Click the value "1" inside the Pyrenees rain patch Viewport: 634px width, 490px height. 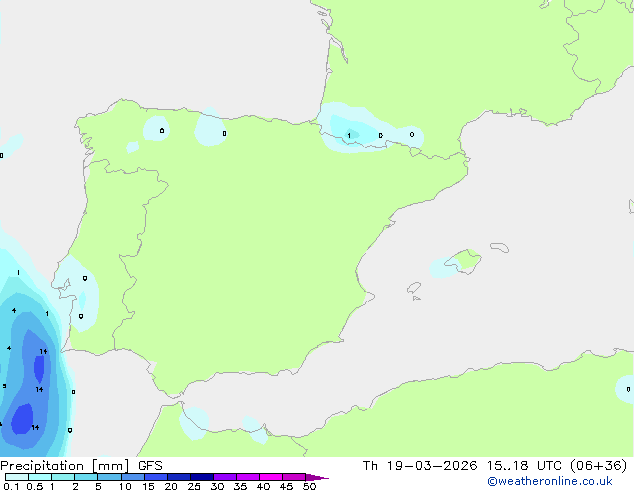point(349,135)
